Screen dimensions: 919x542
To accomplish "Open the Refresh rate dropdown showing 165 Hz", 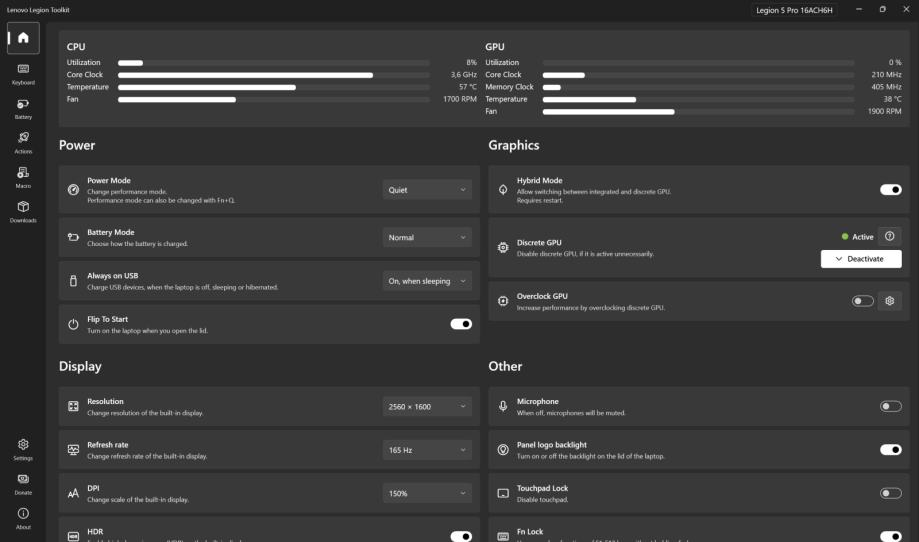I will click(x=427, y=449).
